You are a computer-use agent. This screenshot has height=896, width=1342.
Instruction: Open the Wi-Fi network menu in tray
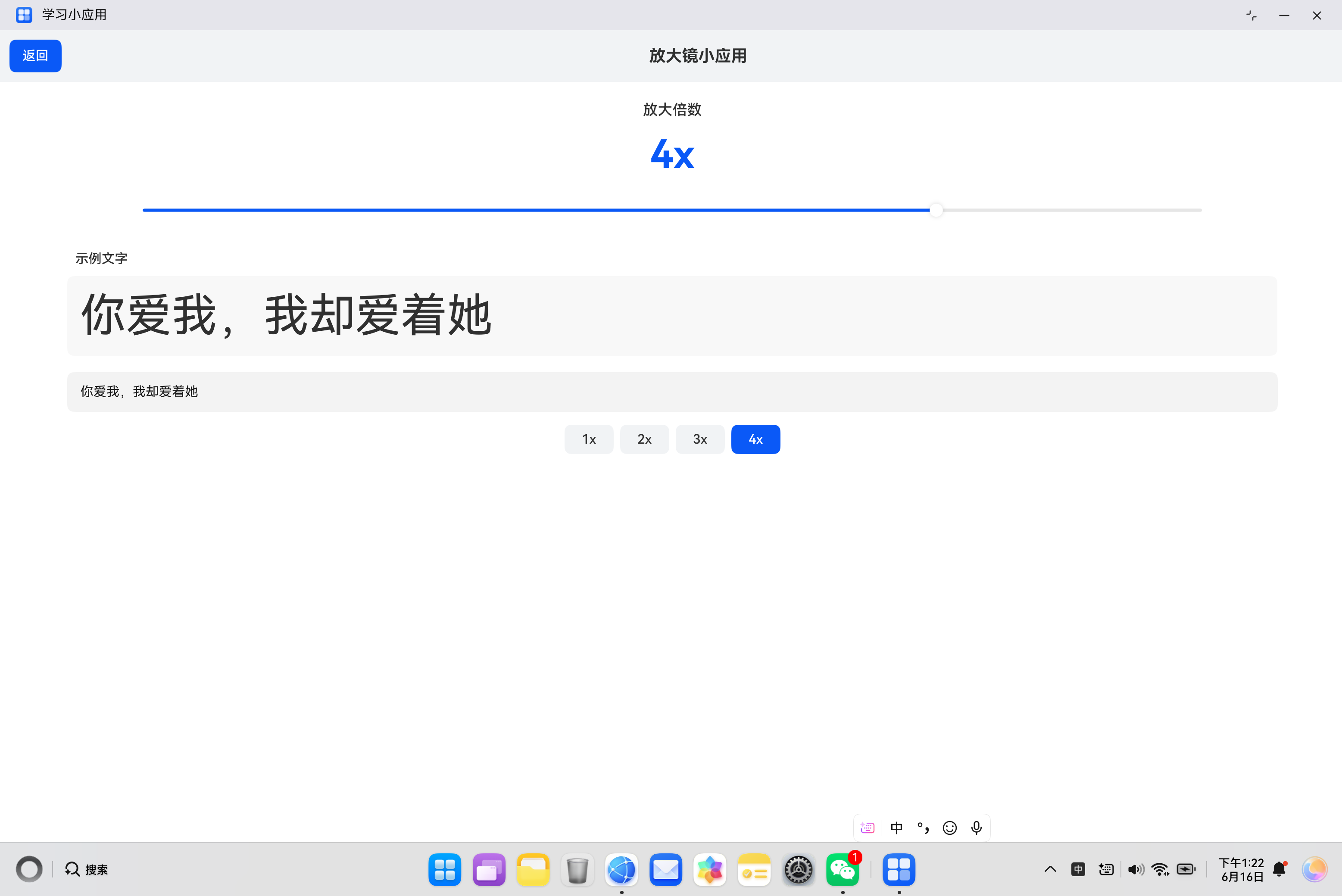click(1160, 869)
